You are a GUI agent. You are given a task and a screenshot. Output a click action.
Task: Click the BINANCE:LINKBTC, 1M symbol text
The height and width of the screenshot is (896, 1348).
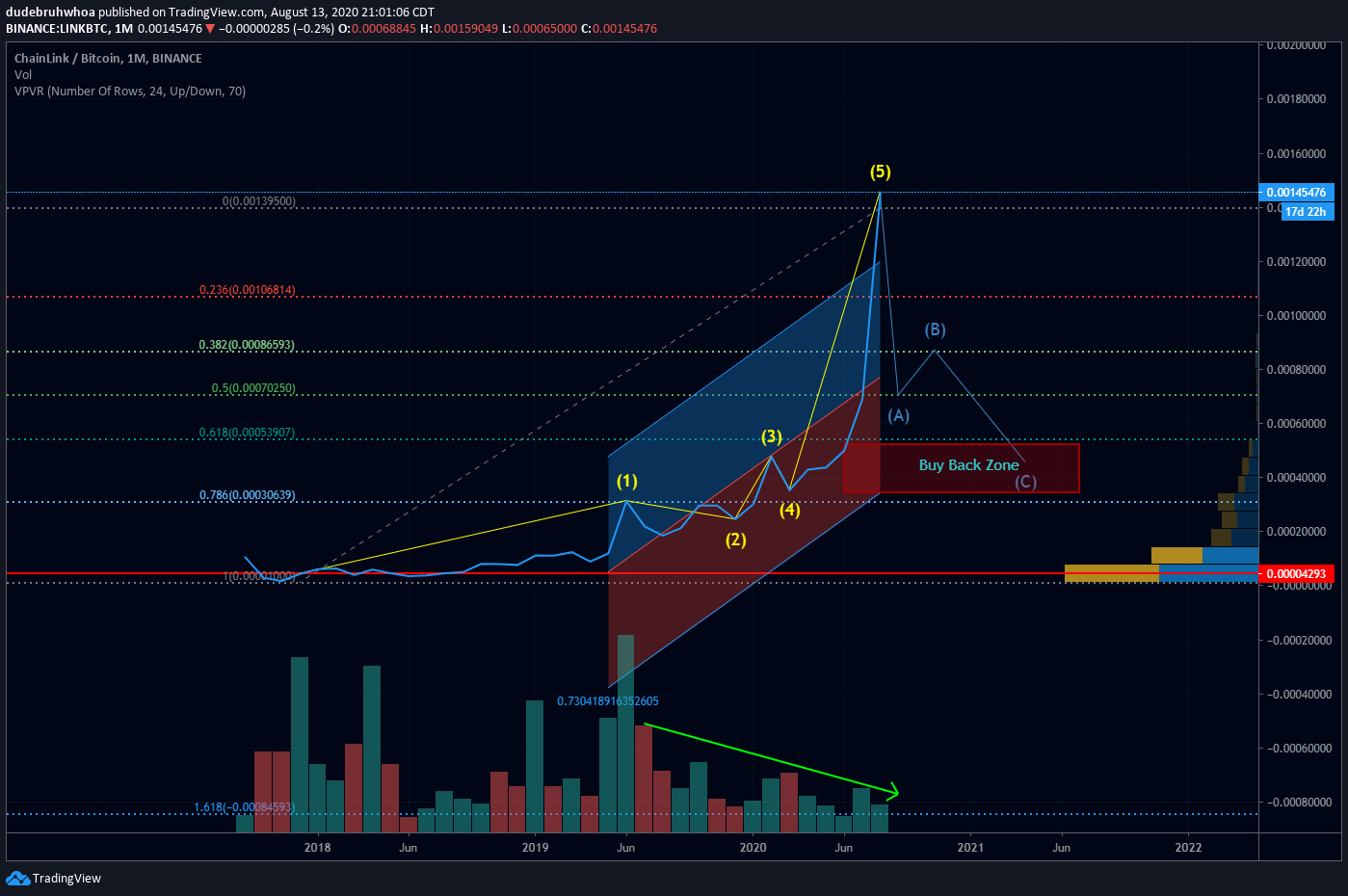click(69, 29)
